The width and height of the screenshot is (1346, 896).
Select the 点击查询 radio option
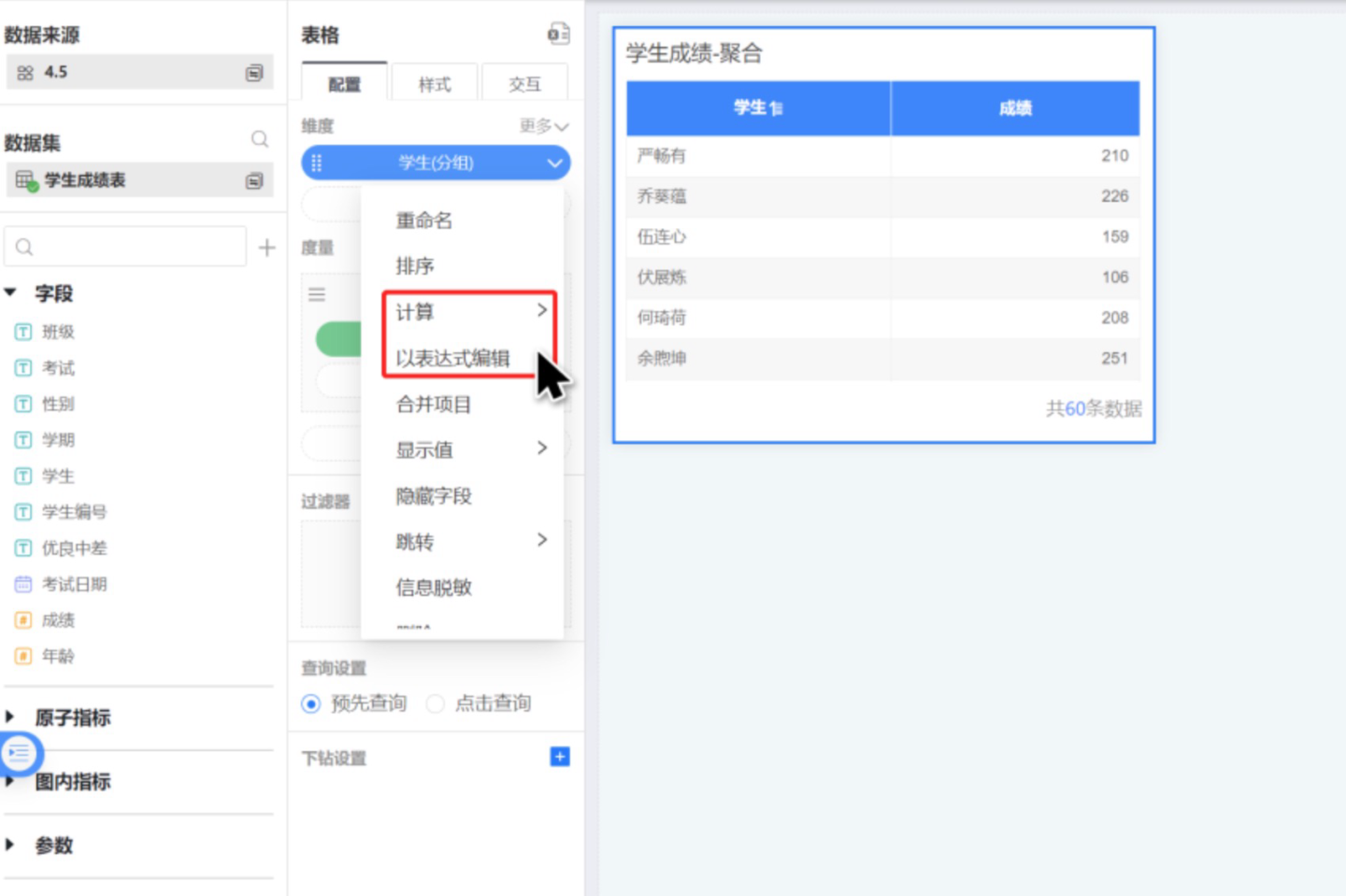pyautogui.click(x=435, y=704)
